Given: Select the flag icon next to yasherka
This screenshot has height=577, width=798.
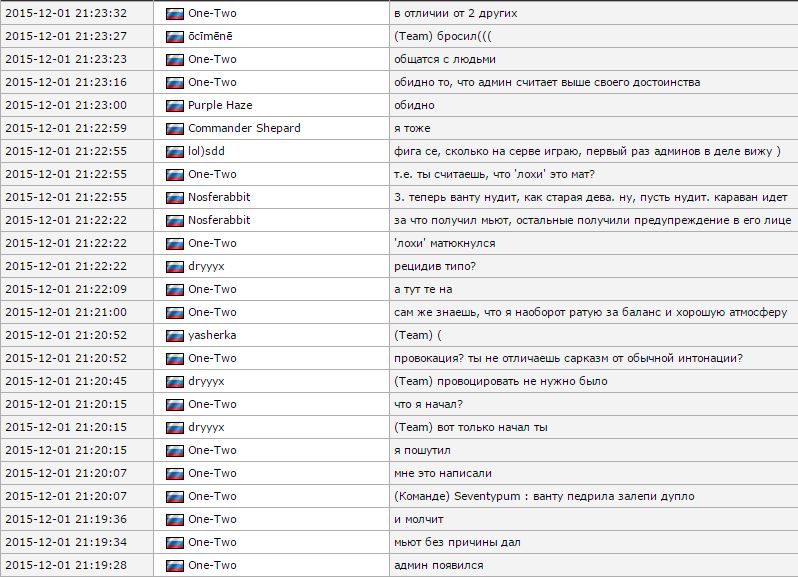Looking at the screenshot, I should [175, 335].
